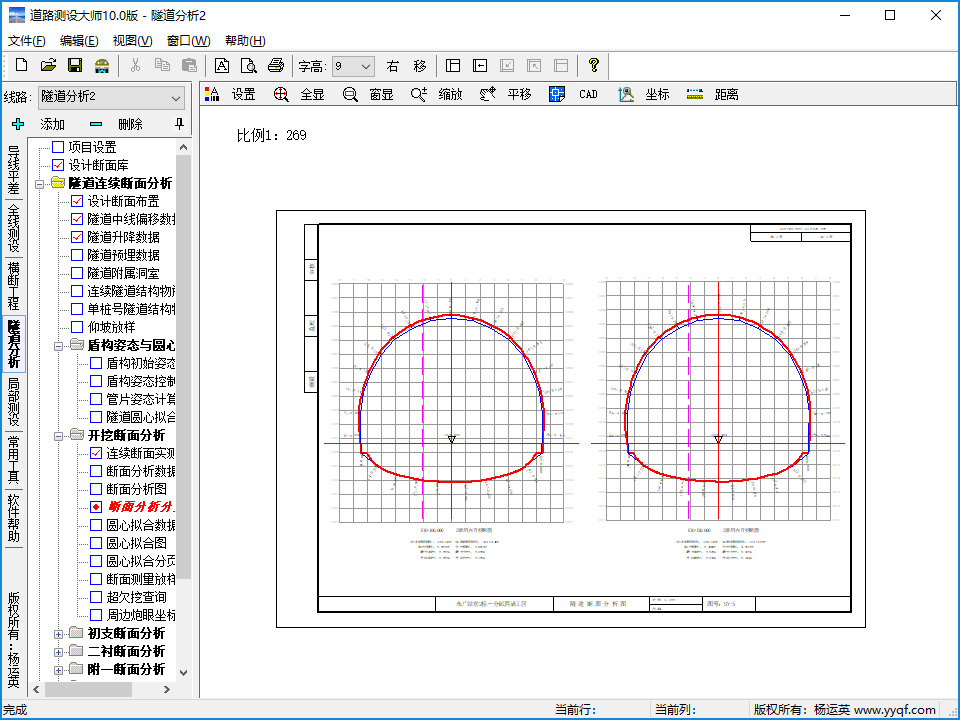Collapse the 开挖断面分析 tree node
The width and height of the screenshot is (960, 720).
click(59, 436)
